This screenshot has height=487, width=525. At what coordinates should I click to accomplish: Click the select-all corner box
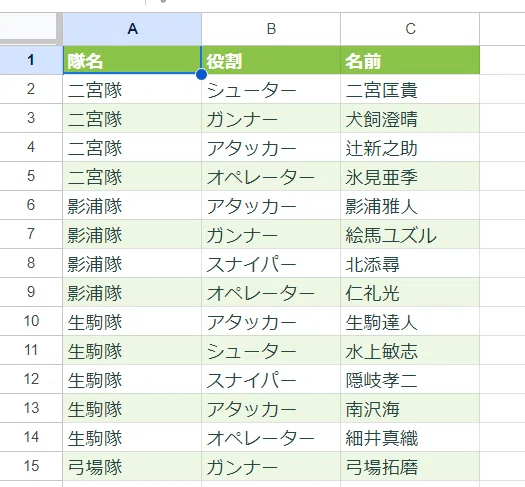click(x=28, y=27)
